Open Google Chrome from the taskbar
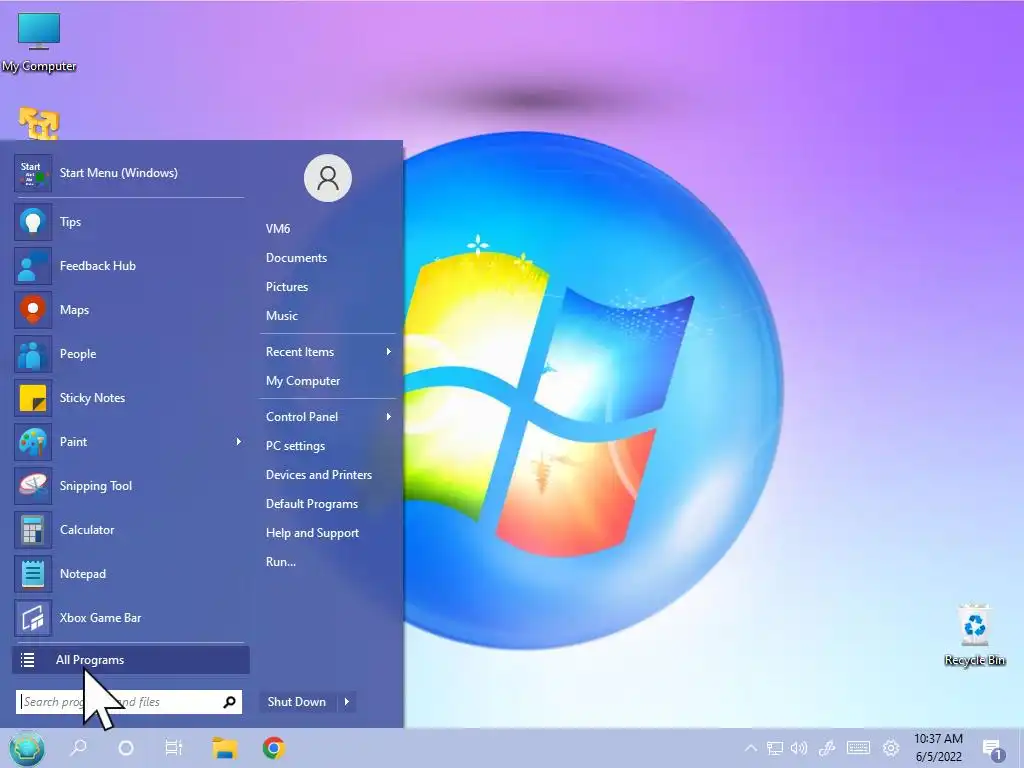Viewport: 1024px width, 768px height. click(x=274, y=748)
